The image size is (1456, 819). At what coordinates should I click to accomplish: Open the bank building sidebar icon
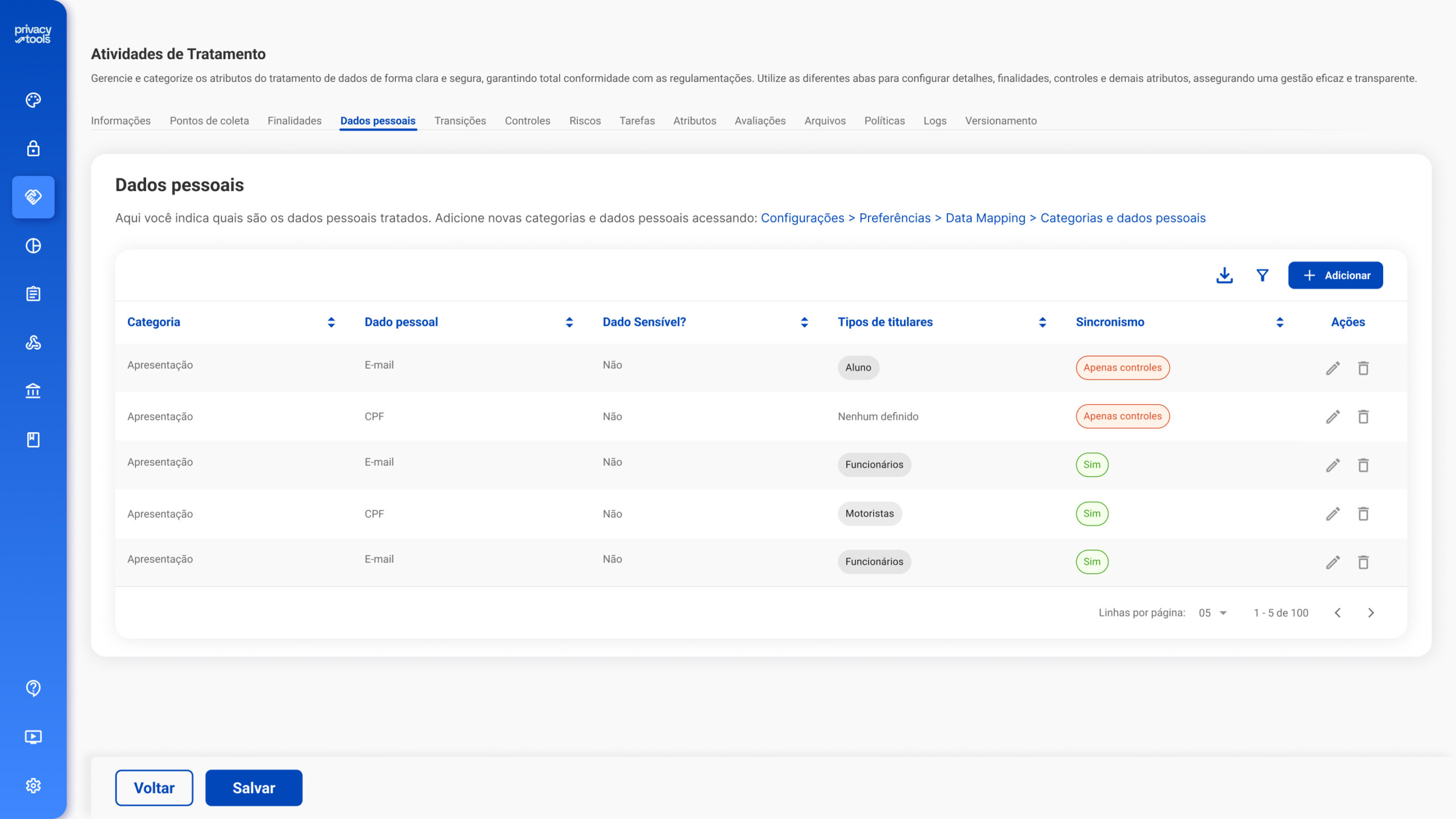pos(33,391)
